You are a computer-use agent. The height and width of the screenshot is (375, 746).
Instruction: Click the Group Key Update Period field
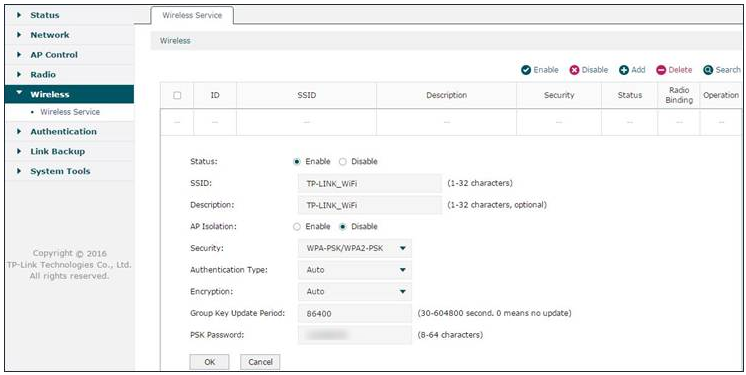[354, 314]
